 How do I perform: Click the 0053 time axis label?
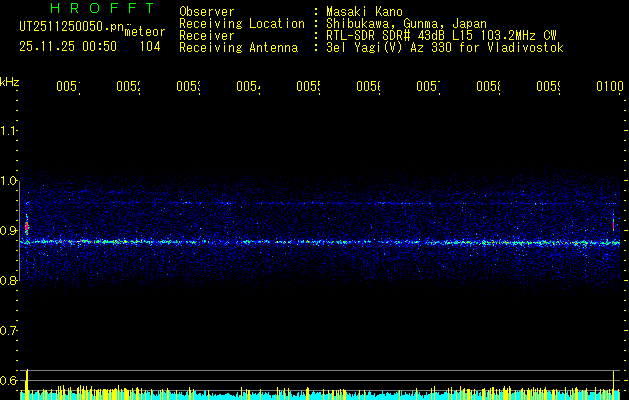pos(188,86)
